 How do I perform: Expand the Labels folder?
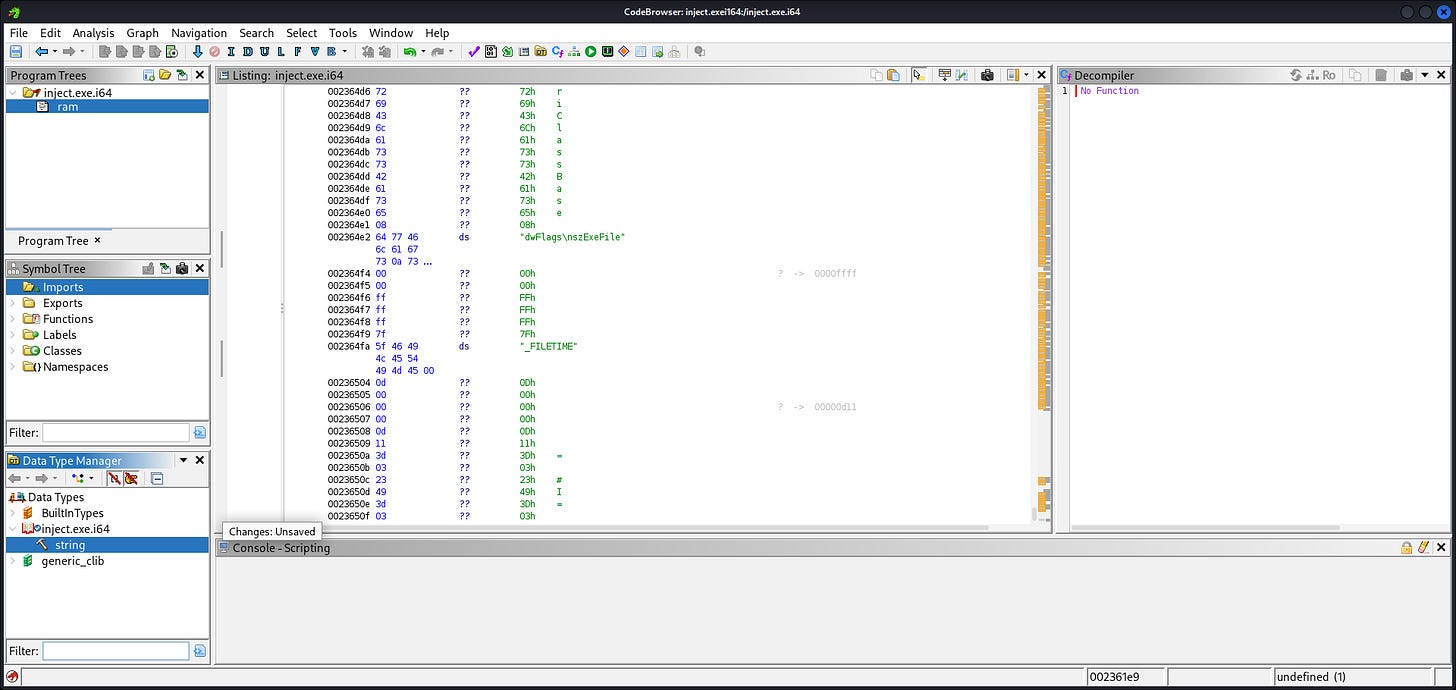click(13, 335)
